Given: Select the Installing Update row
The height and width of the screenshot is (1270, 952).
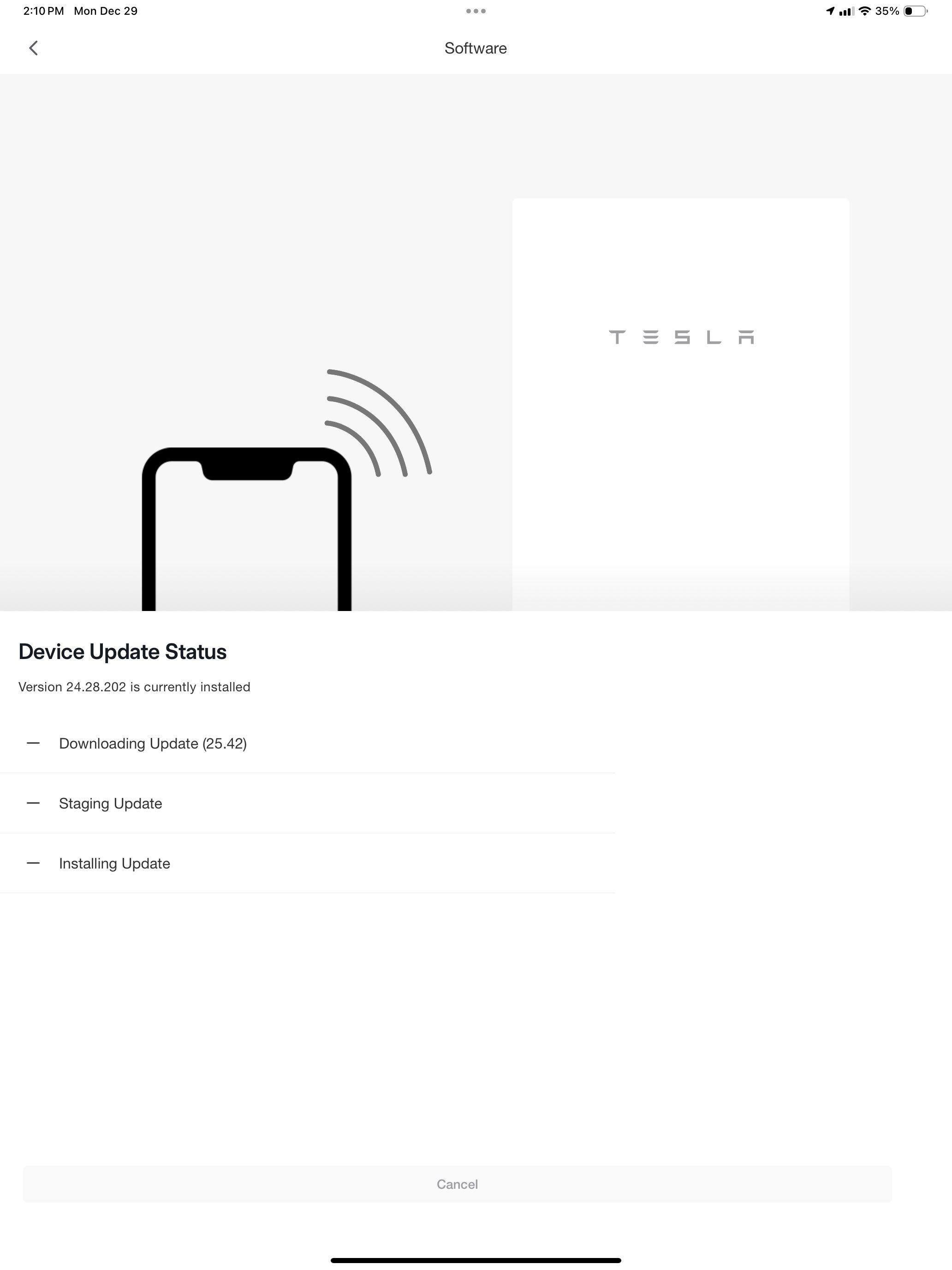Looking at the screenshot, I should pyautogui.click(x=308, y=863).
